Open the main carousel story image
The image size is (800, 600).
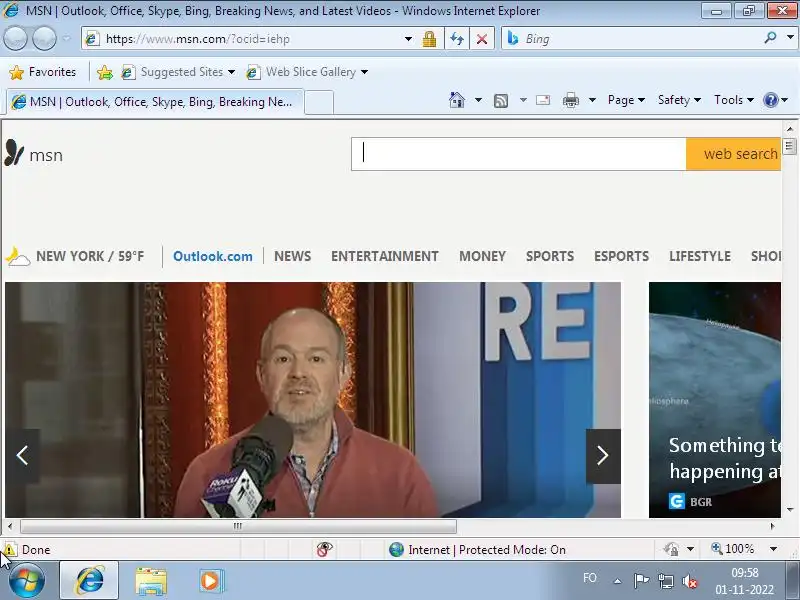(313, 400)
